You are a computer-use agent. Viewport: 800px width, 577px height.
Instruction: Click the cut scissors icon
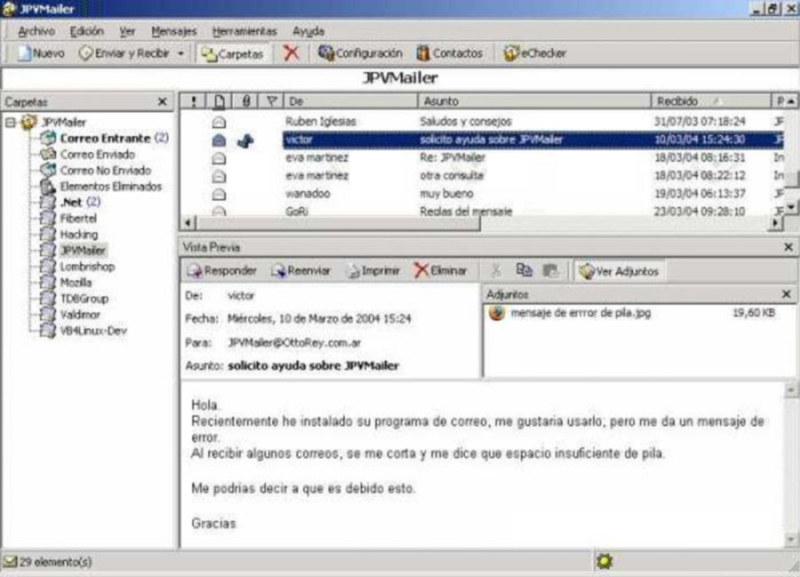495,271
